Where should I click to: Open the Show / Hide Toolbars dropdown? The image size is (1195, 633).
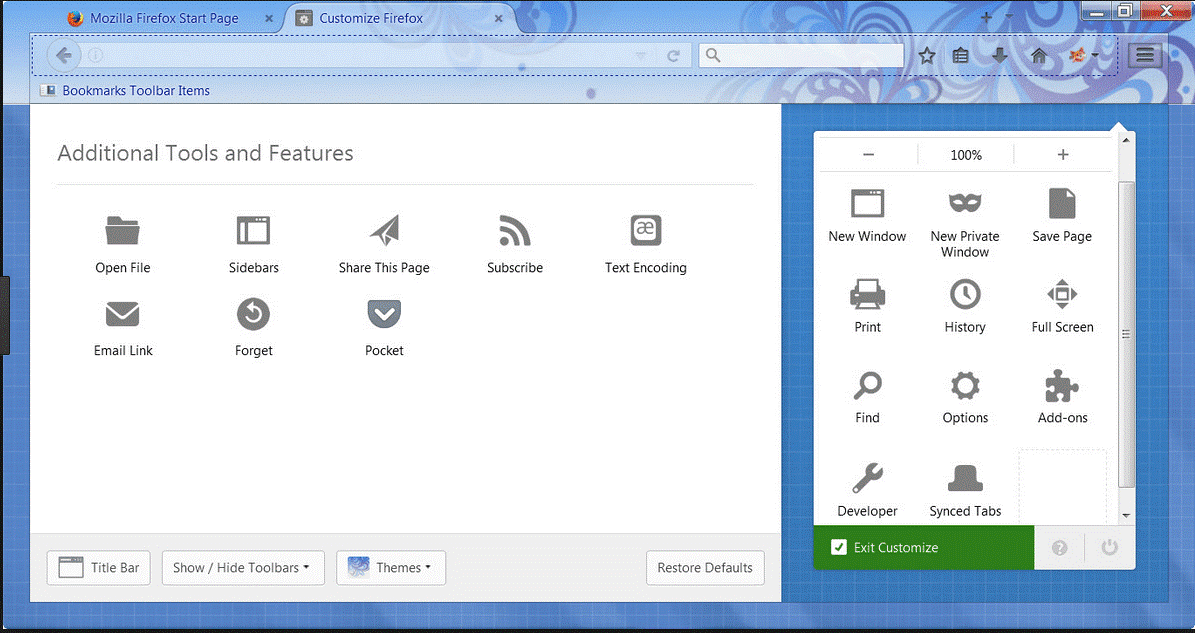(x=243, y=567)
